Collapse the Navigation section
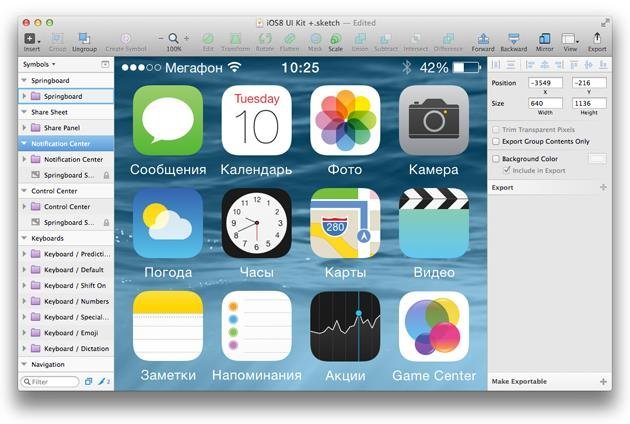Screen dimensions: 630x424 point(24,364)
